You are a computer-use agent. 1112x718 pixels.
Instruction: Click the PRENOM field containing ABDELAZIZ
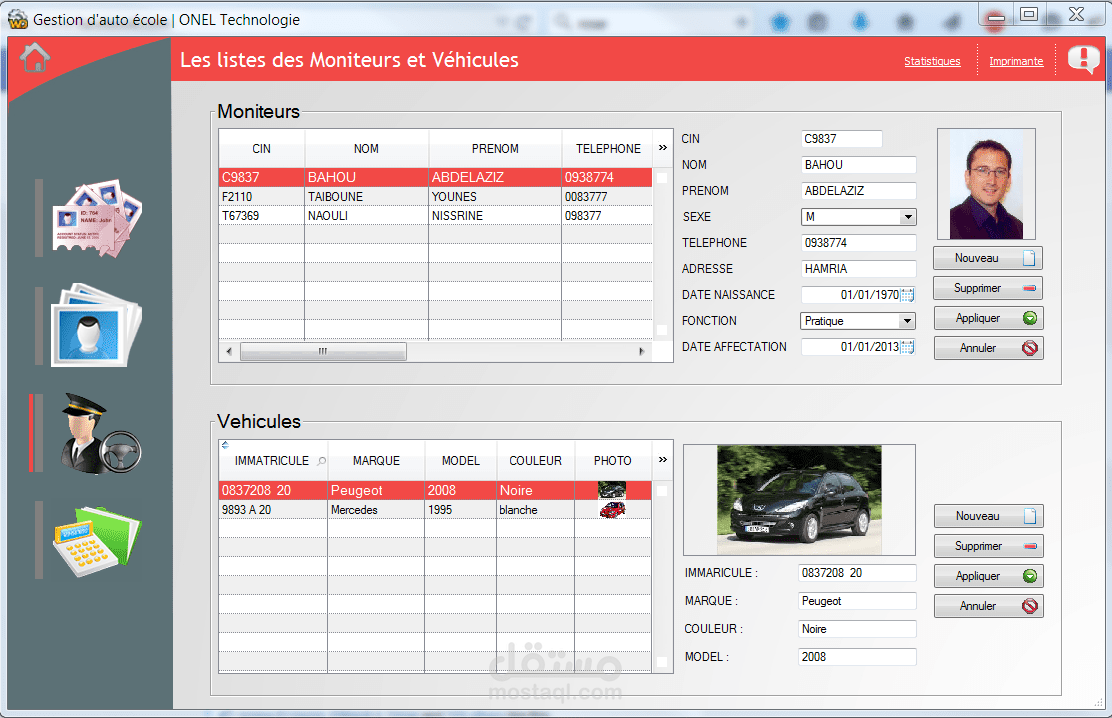858,191
